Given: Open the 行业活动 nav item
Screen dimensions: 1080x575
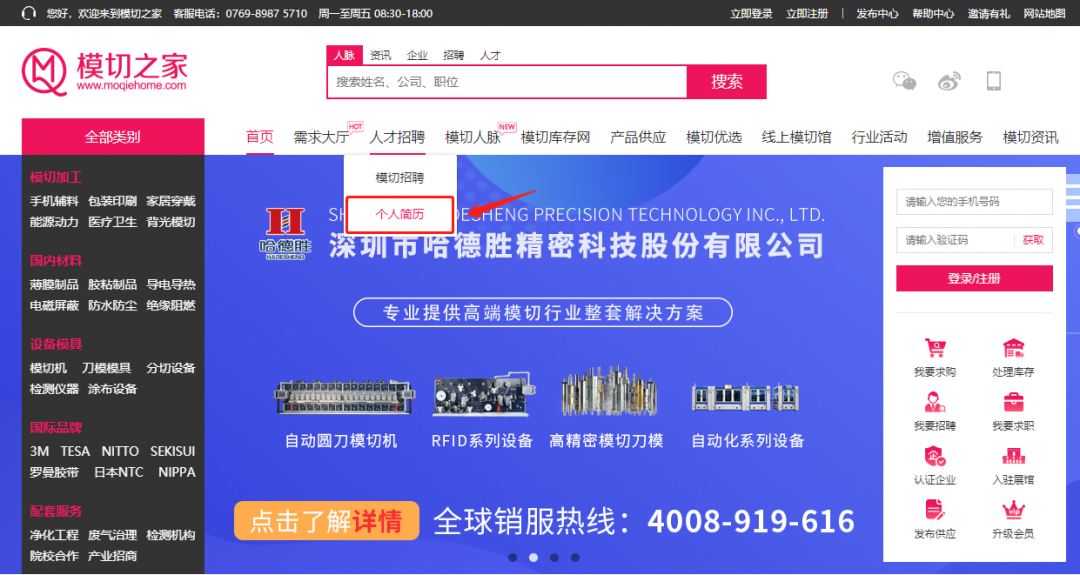Looking at the screenshot, I should pyautogui.click(x=879, y=137).
